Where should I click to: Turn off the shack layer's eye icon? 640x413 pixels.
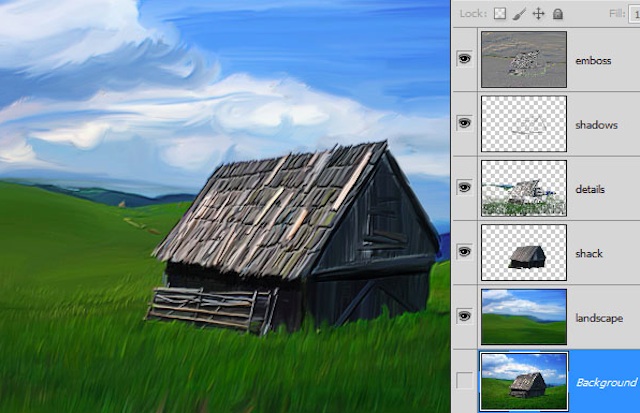click(464, 252)
